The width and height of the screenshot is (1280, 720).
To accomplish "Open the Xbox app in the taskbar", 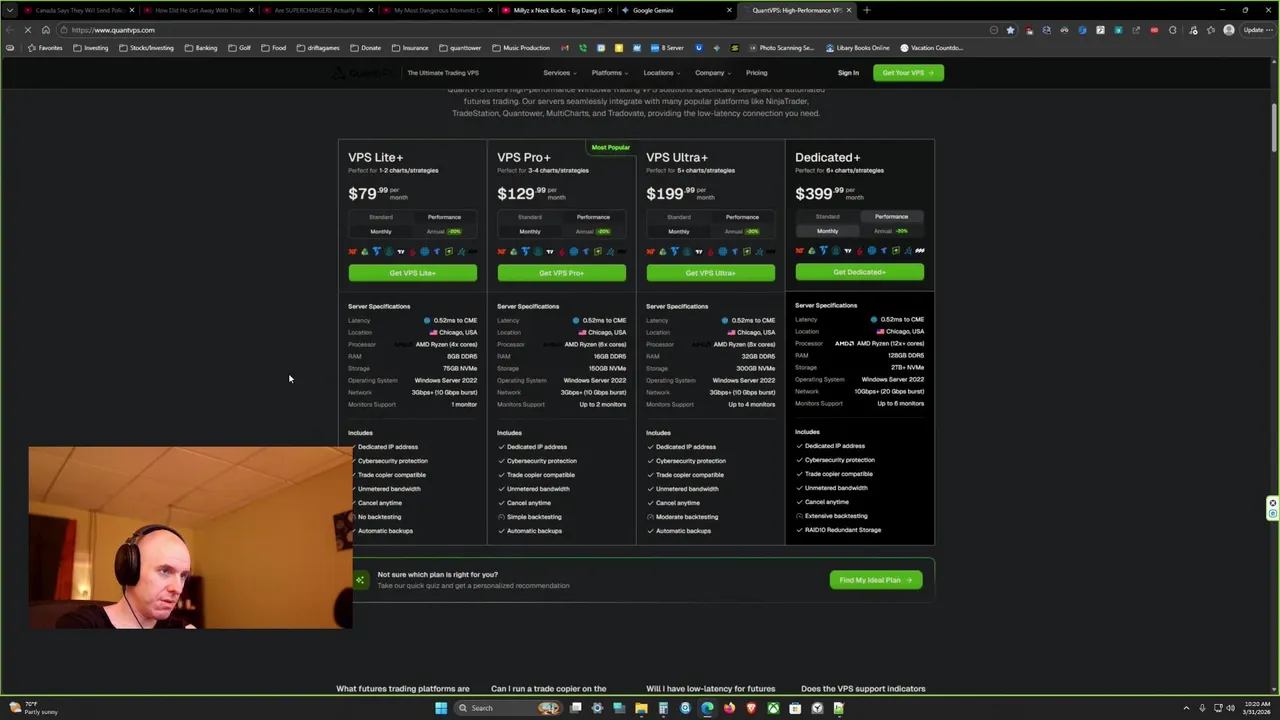I will (x=773, y=708).
